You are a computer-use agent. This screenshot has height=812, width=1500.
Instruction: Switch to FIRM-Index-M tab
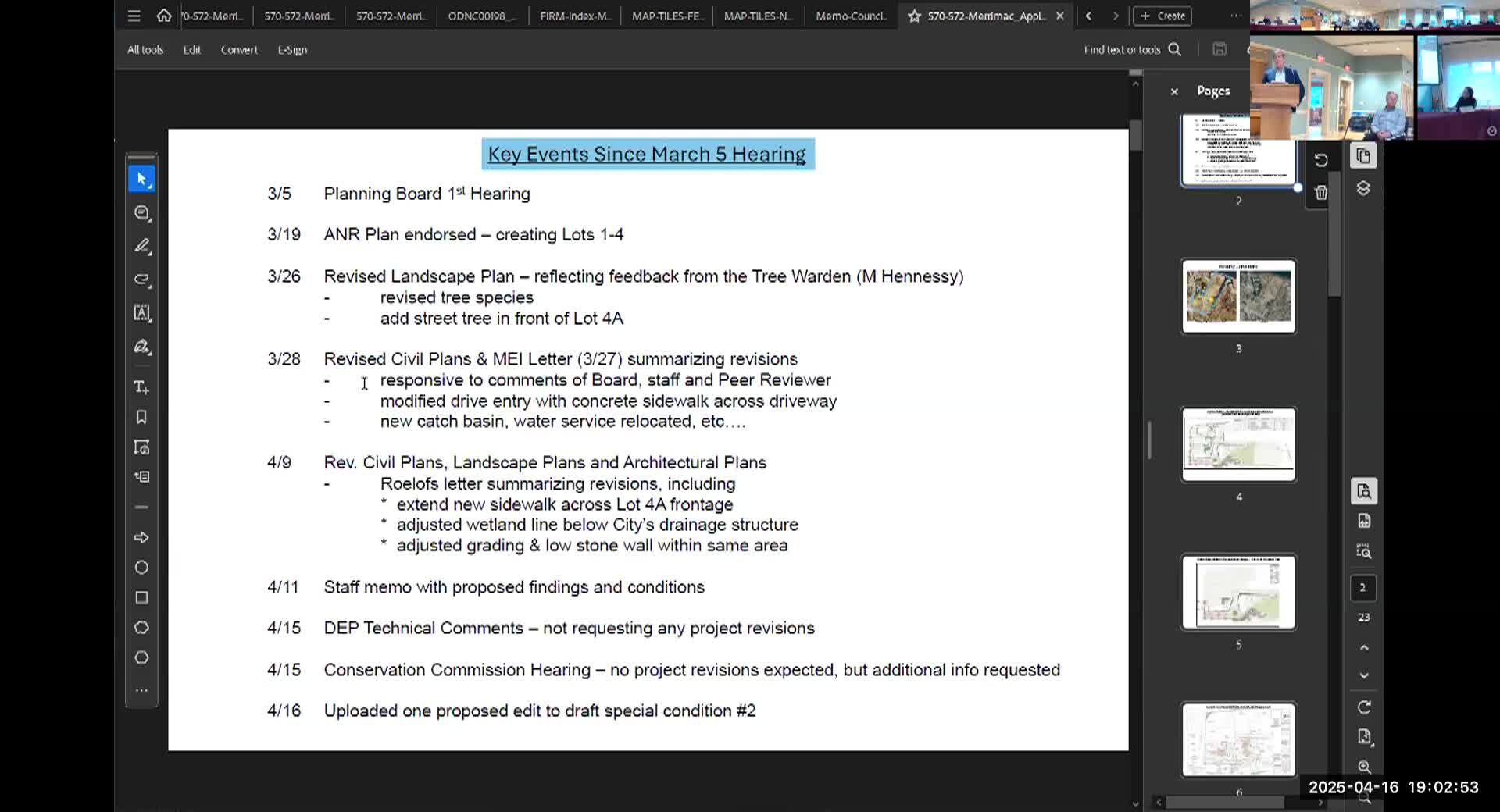pos(575,16)
